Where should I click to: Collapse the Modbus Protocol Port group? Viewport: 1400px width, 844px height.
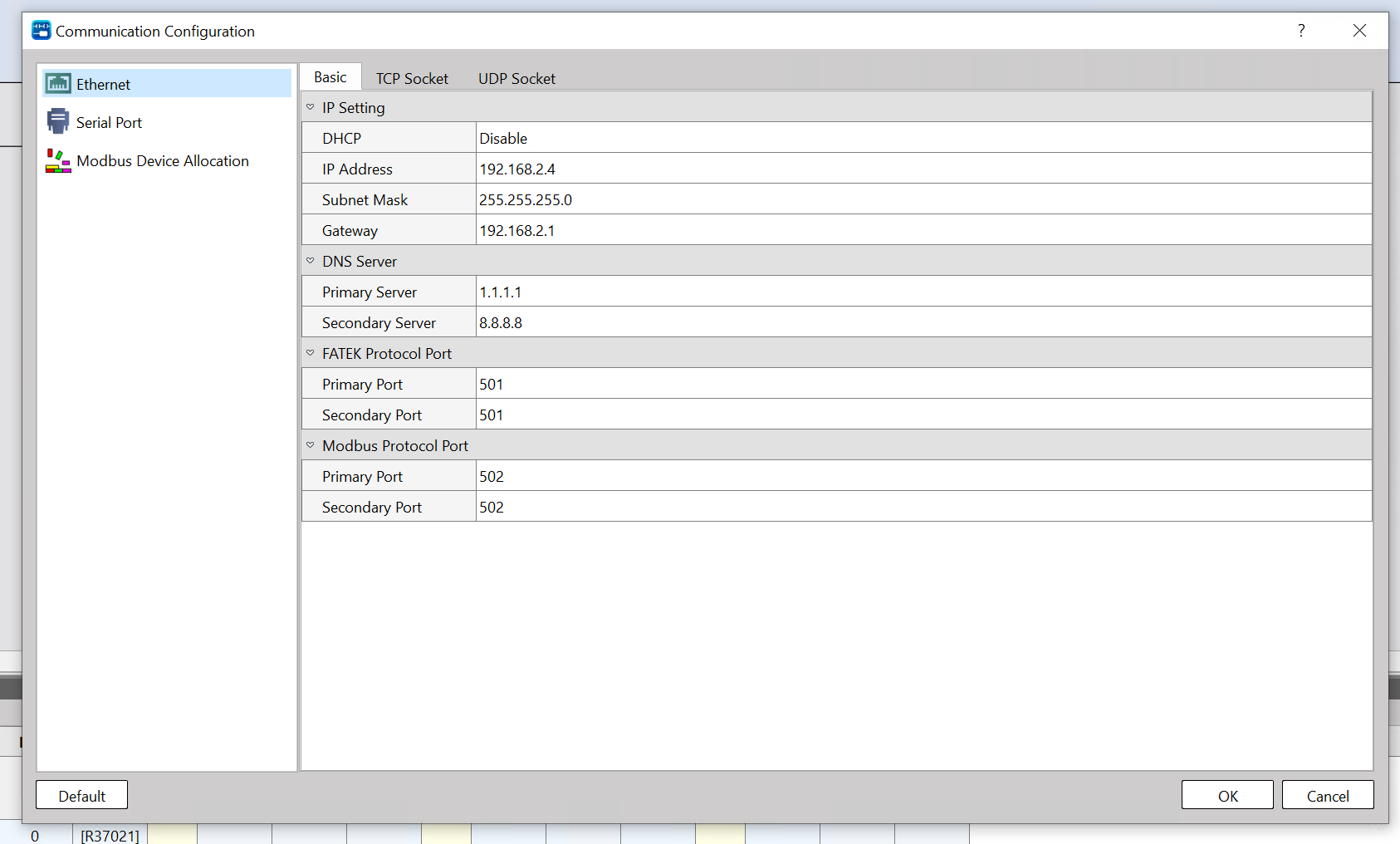pos(311,445)
